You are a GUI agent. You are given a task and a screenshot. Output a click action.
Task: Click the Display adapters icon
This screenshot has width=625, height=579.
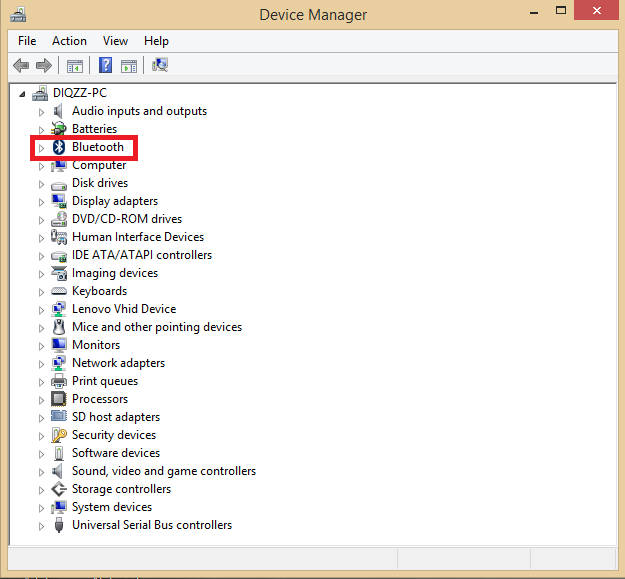tap(59, 201)
